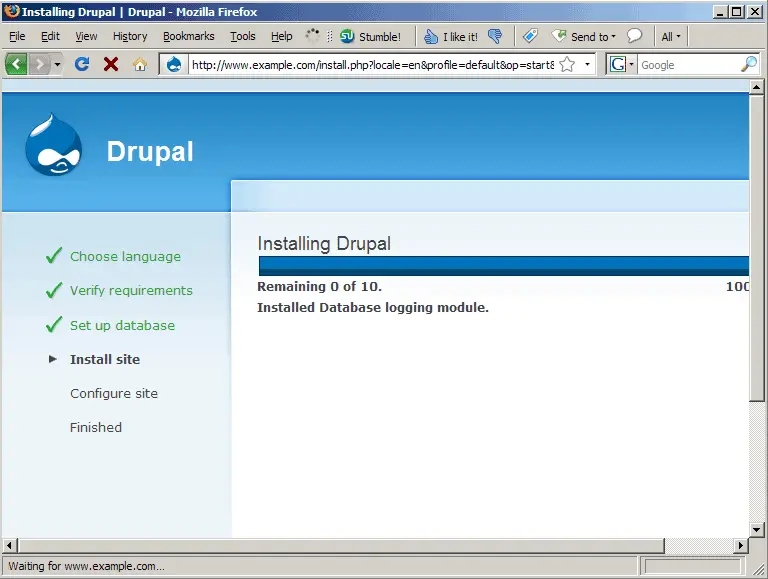Click the thumbs-up I like it! button
The width and height of the screenshot is (768, 579).
pos(451,36)
